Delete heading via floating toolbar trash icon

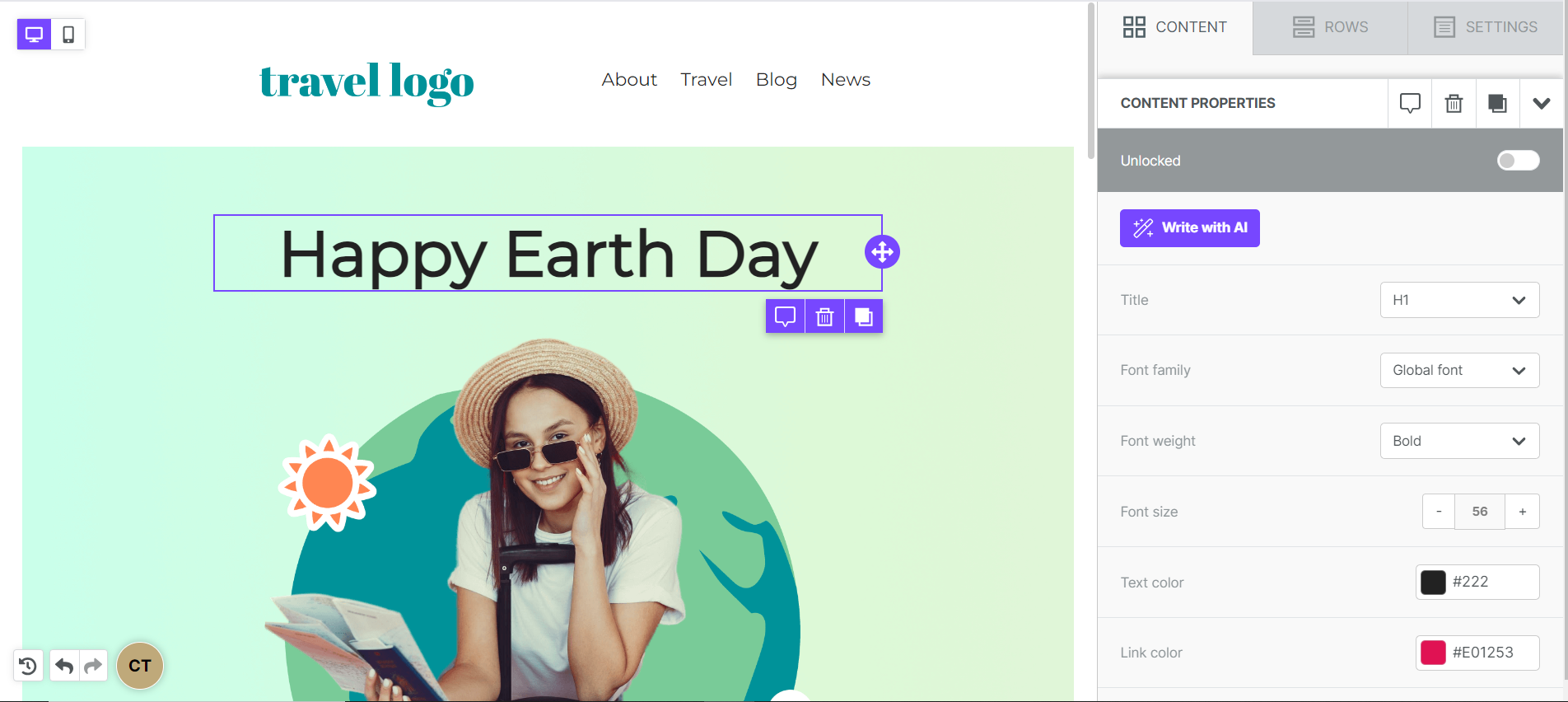point(824,316)
